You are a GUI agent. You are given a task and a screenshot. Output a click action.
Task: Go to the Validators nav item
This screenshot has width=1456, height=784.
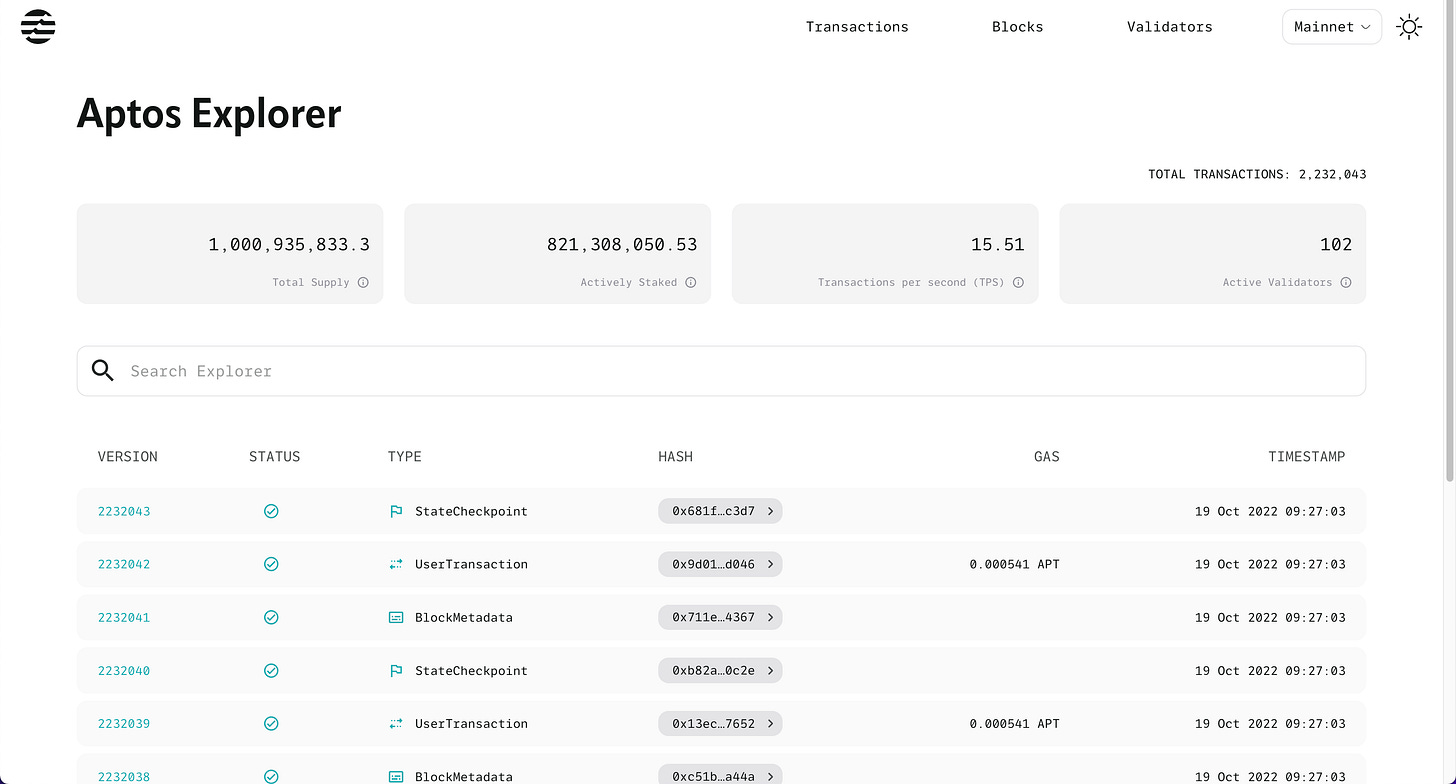tap(1169, 27)
